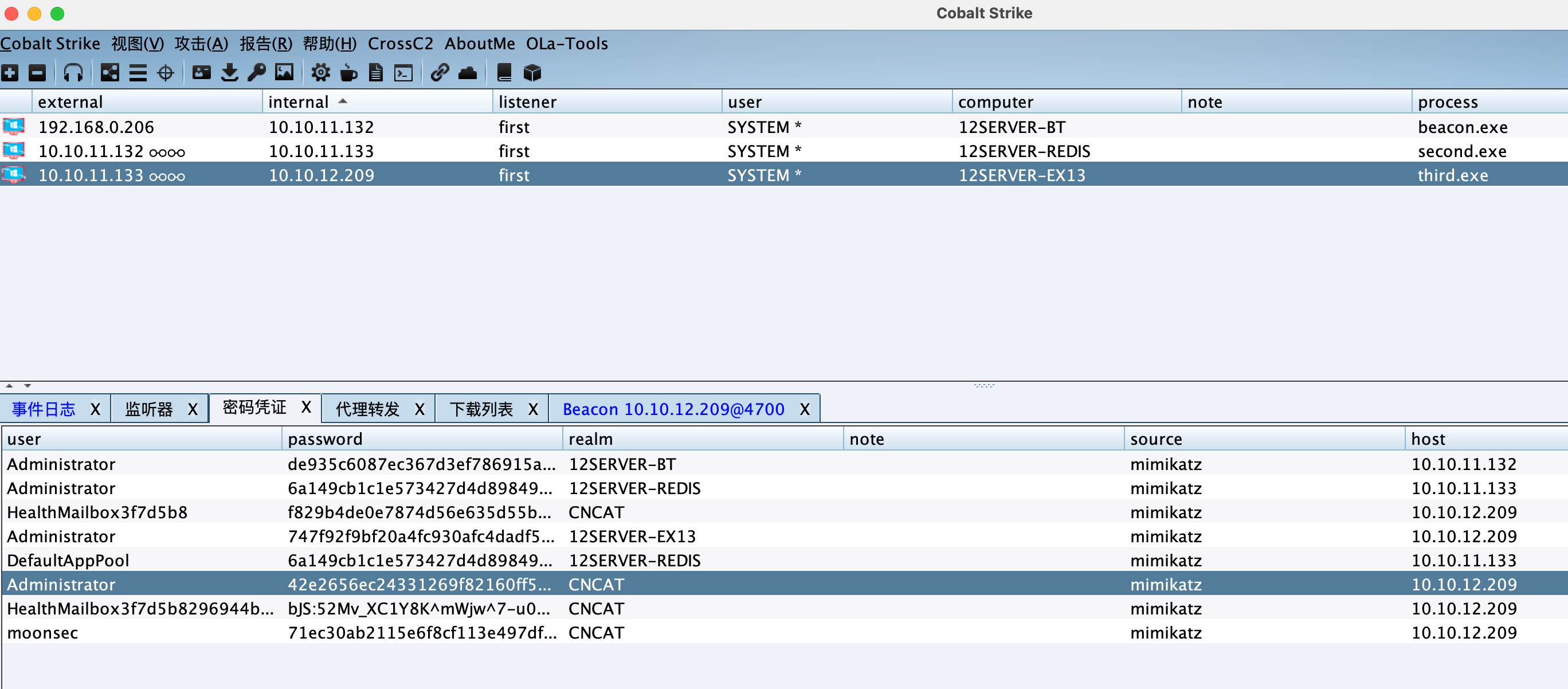Click the split pane collapse up arrow
Screen dimensions: 1568x689
pyautogui.click(x=9, y=385)
